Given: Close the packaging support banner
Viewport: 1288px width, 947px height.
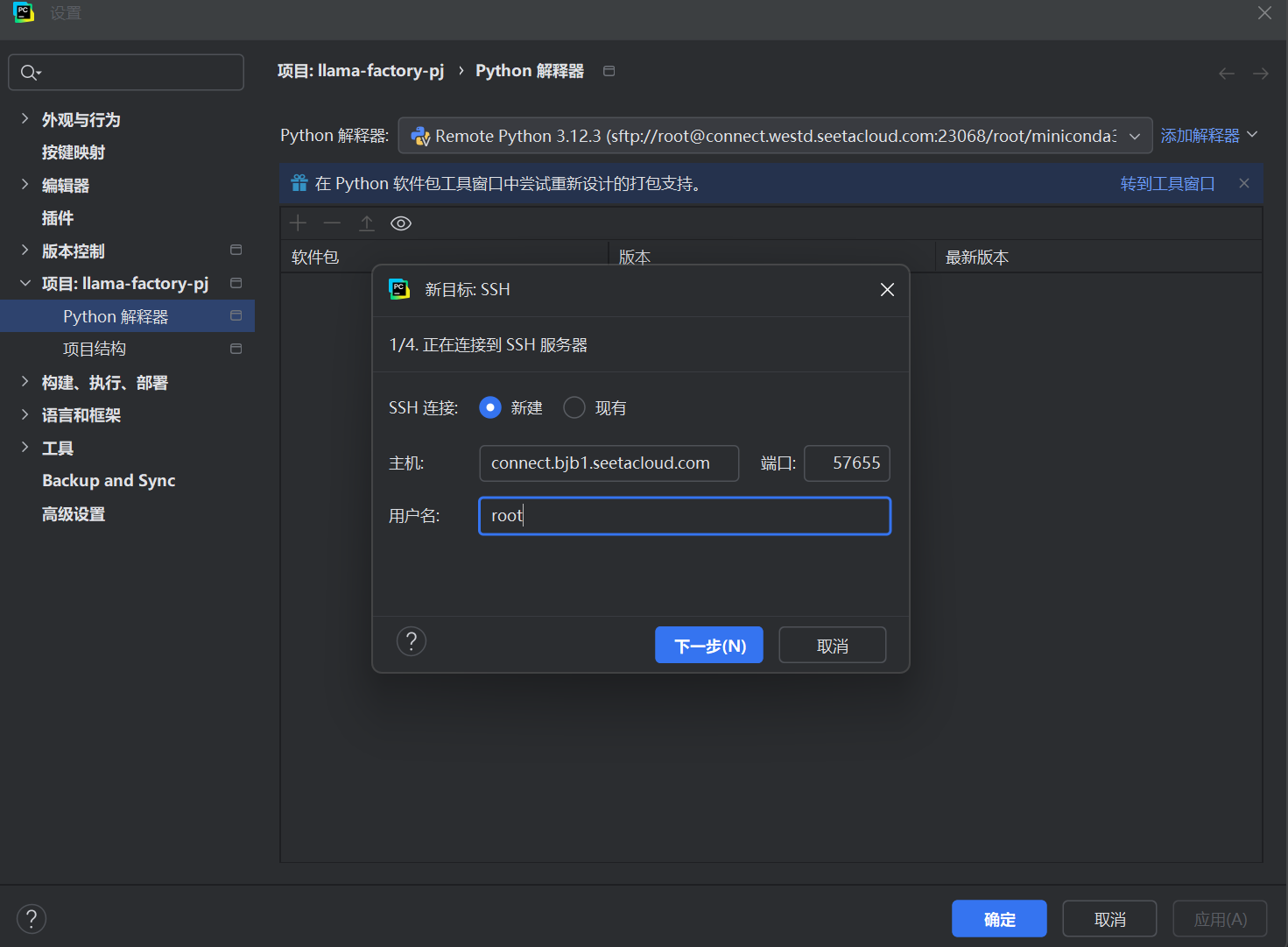Looking at the screenshot, I should (x=1244, y=183).
